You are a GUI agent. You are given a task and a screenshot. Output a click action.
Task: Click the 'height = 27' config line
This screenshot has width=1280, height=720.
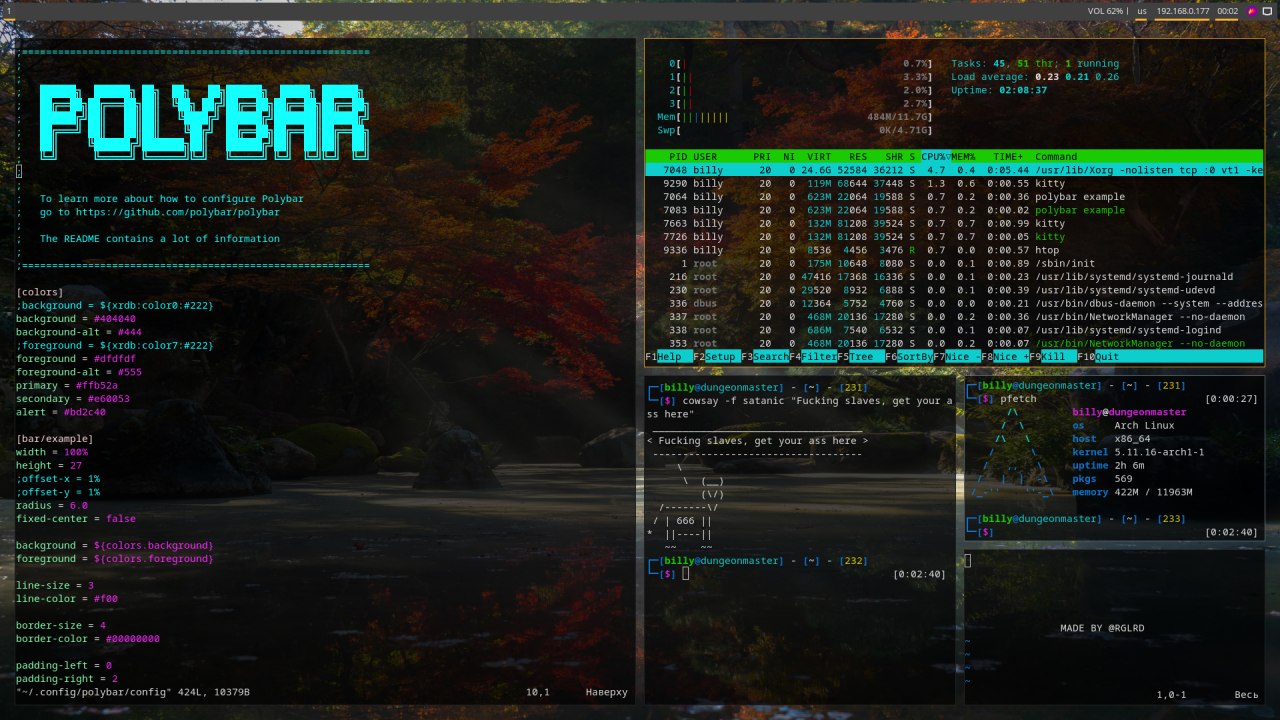click(49, 465)
